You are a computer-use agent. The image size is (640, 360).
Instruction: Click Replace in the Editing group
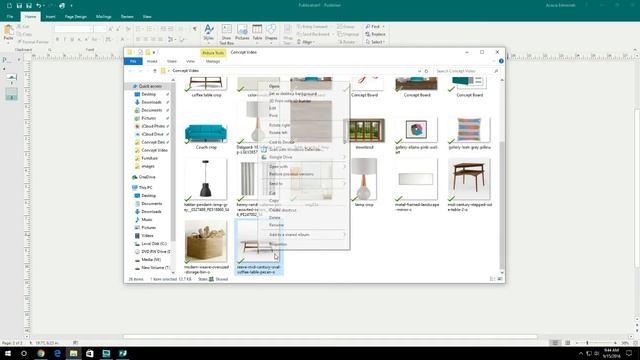coord(376,34)
